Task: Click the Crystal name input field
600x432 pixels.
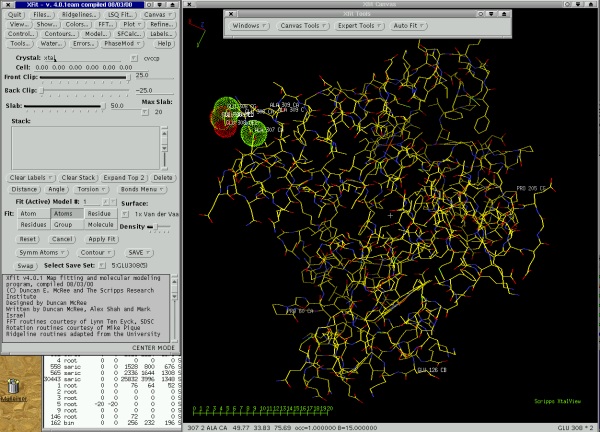Action: pyautogui.click(x=85, y=59)
